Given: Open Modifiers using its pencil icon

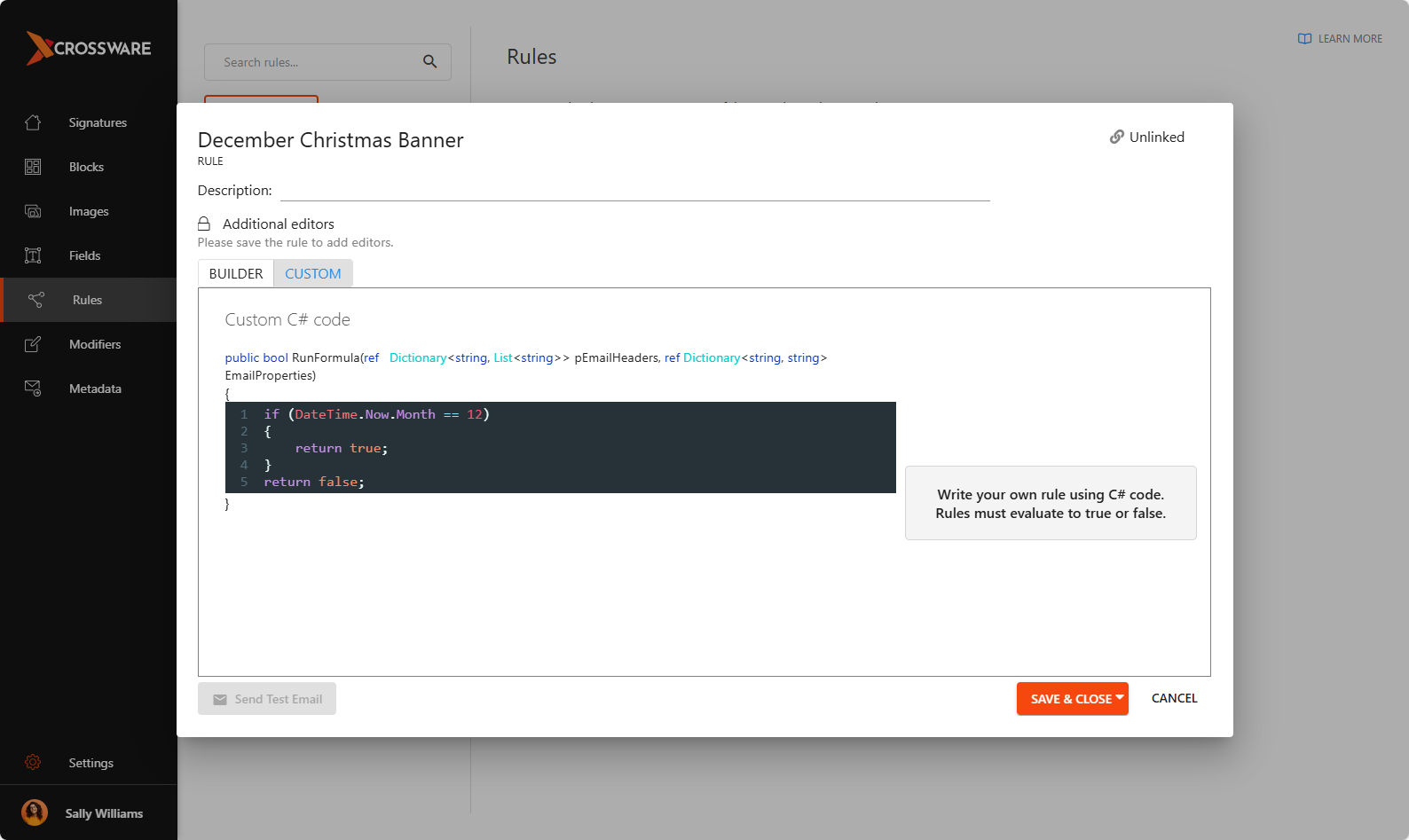Looking at the screenshot, I should point(33,344).
